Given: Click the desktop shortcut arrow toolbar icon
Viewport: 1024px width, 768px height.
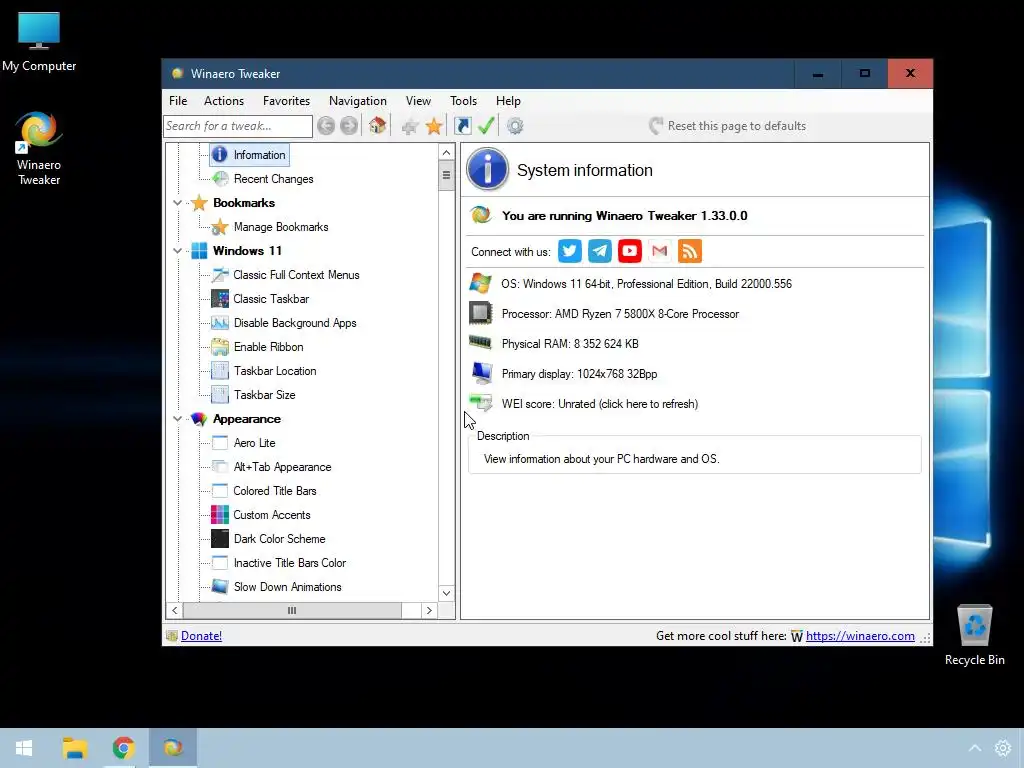Looking at the screenshot, I should (x=462, y=125).
